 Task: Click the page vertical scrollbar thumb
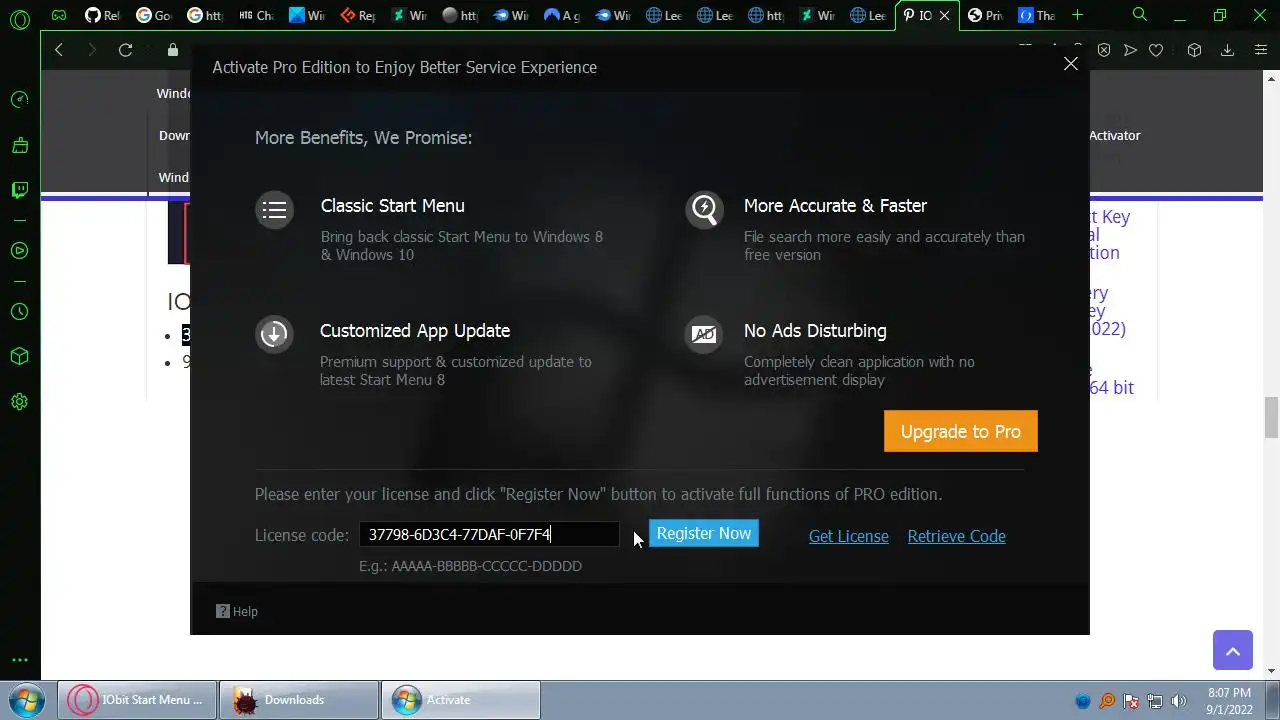tap(1271, 417)
